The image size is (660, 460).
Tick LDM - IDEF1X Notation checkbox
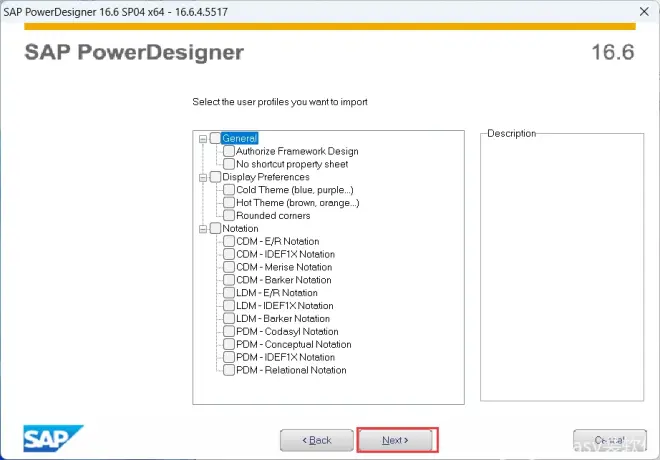tap(229, 306)
